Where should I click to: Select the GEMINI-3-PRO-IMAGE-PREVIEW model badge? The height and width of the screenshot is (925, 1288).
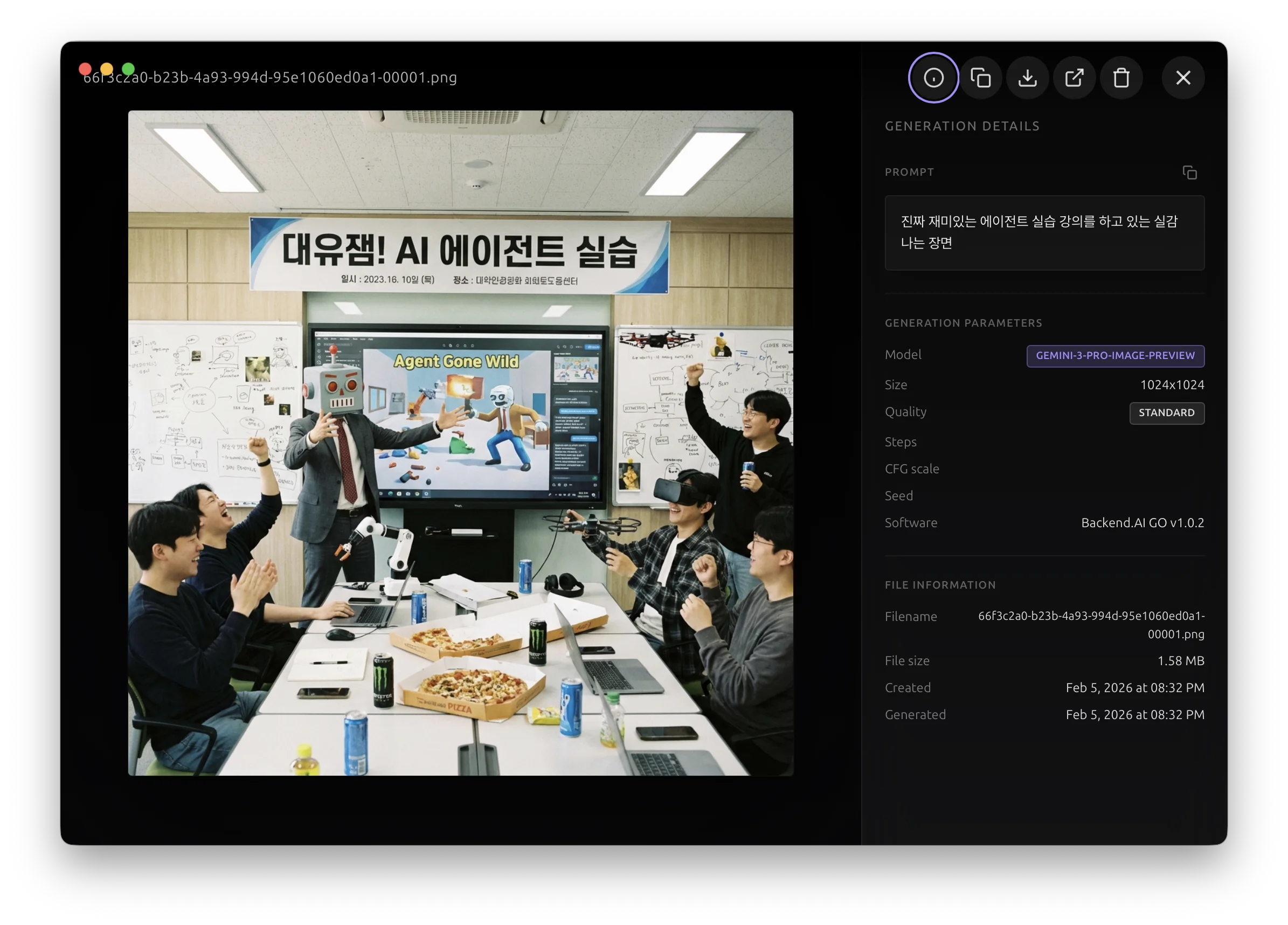1116,356
